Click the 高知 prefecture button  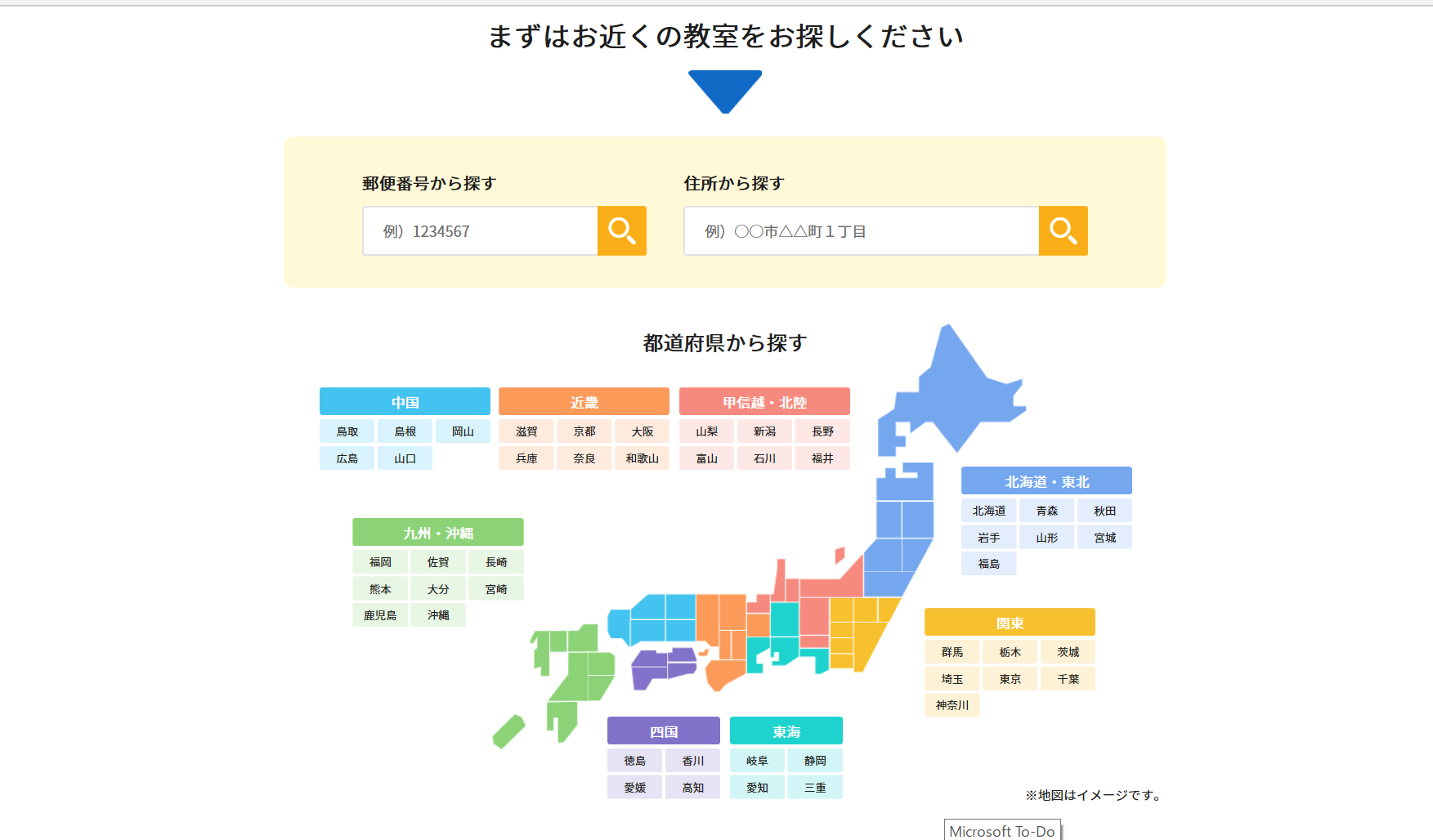coord(693,788)
